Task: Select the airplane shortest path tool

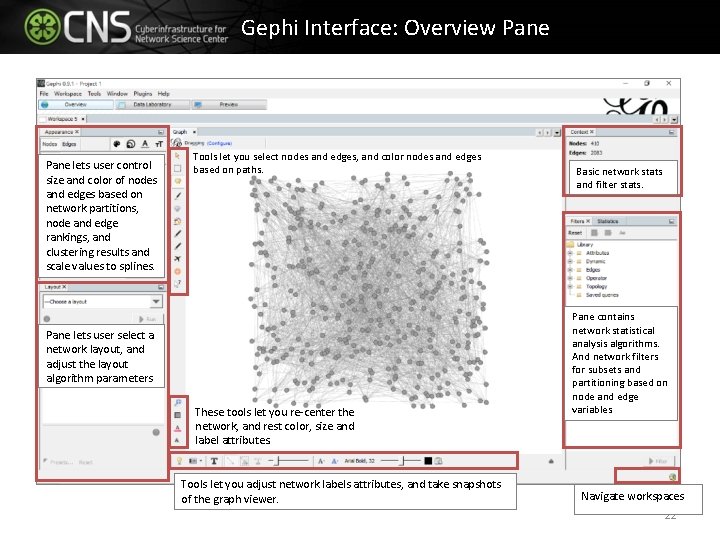Action: 178,259
